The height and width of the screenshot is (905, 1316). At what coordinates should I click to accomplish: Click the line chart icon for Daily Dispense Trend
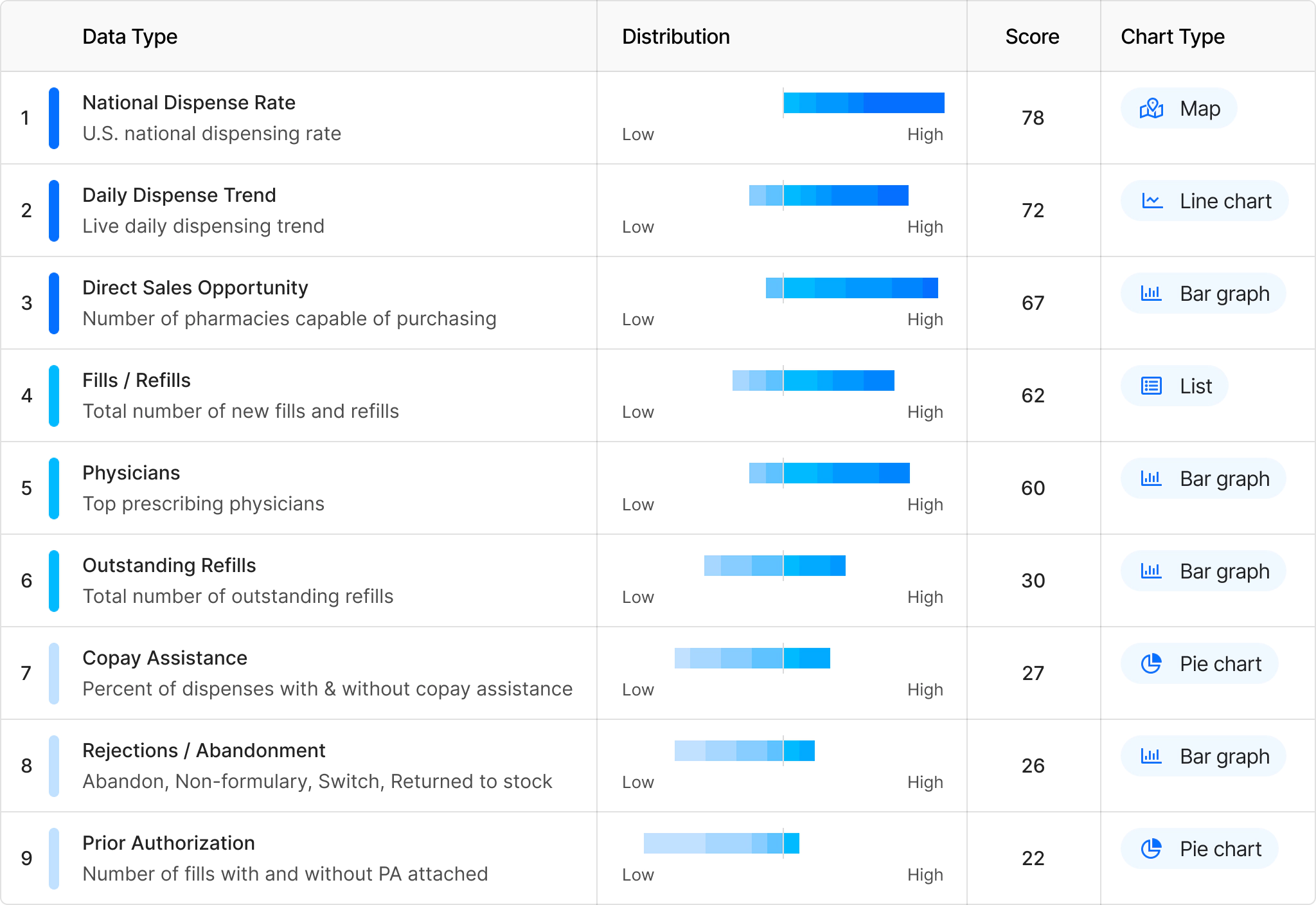pos(1151,201)
